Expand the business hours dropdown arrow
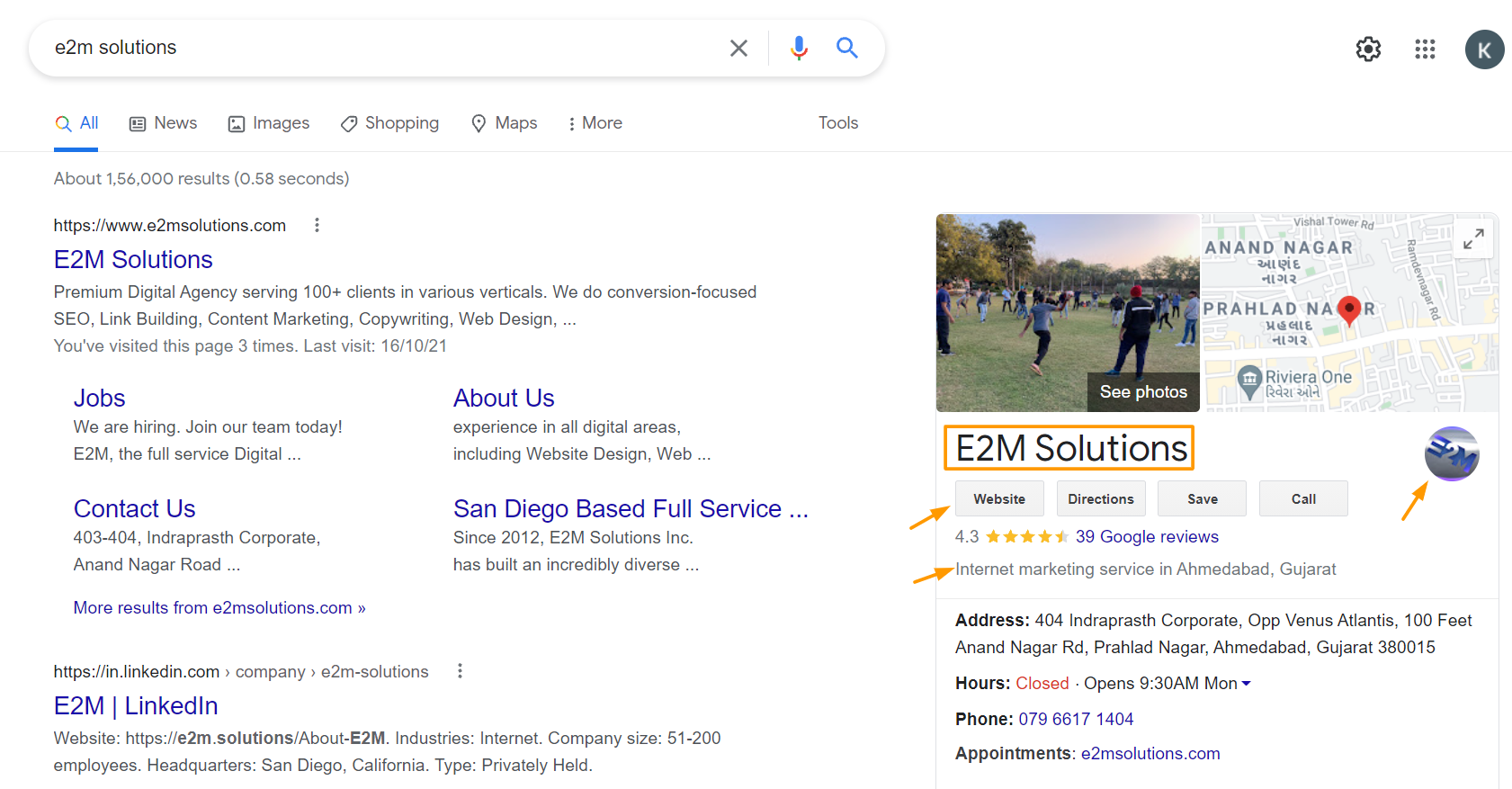Viewport: 1512px width, 789px height. point(1247,684)
